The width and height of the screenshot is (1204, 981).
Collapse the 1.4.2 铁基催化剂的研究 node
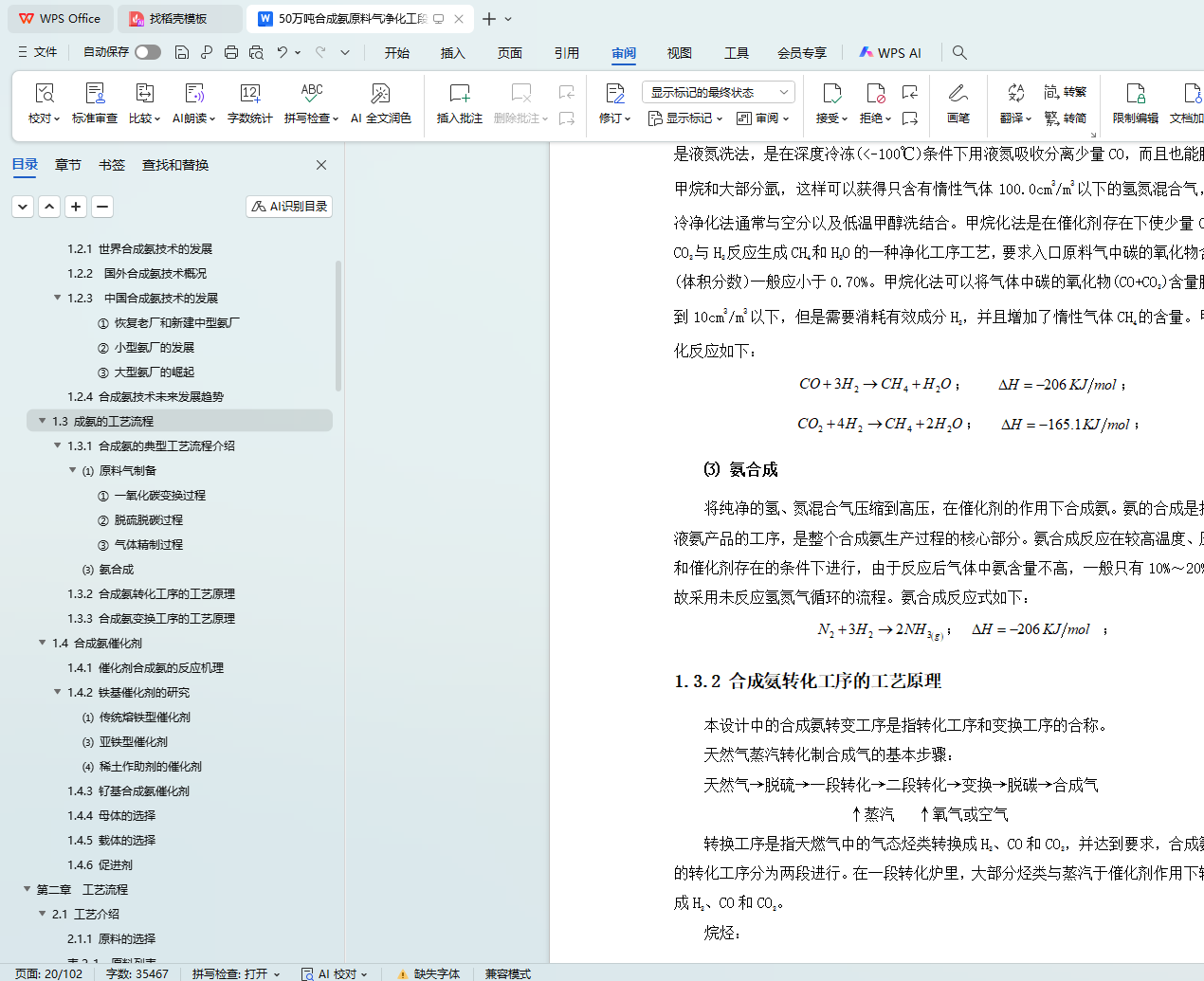pyautogui.click(x=57, y=692)
